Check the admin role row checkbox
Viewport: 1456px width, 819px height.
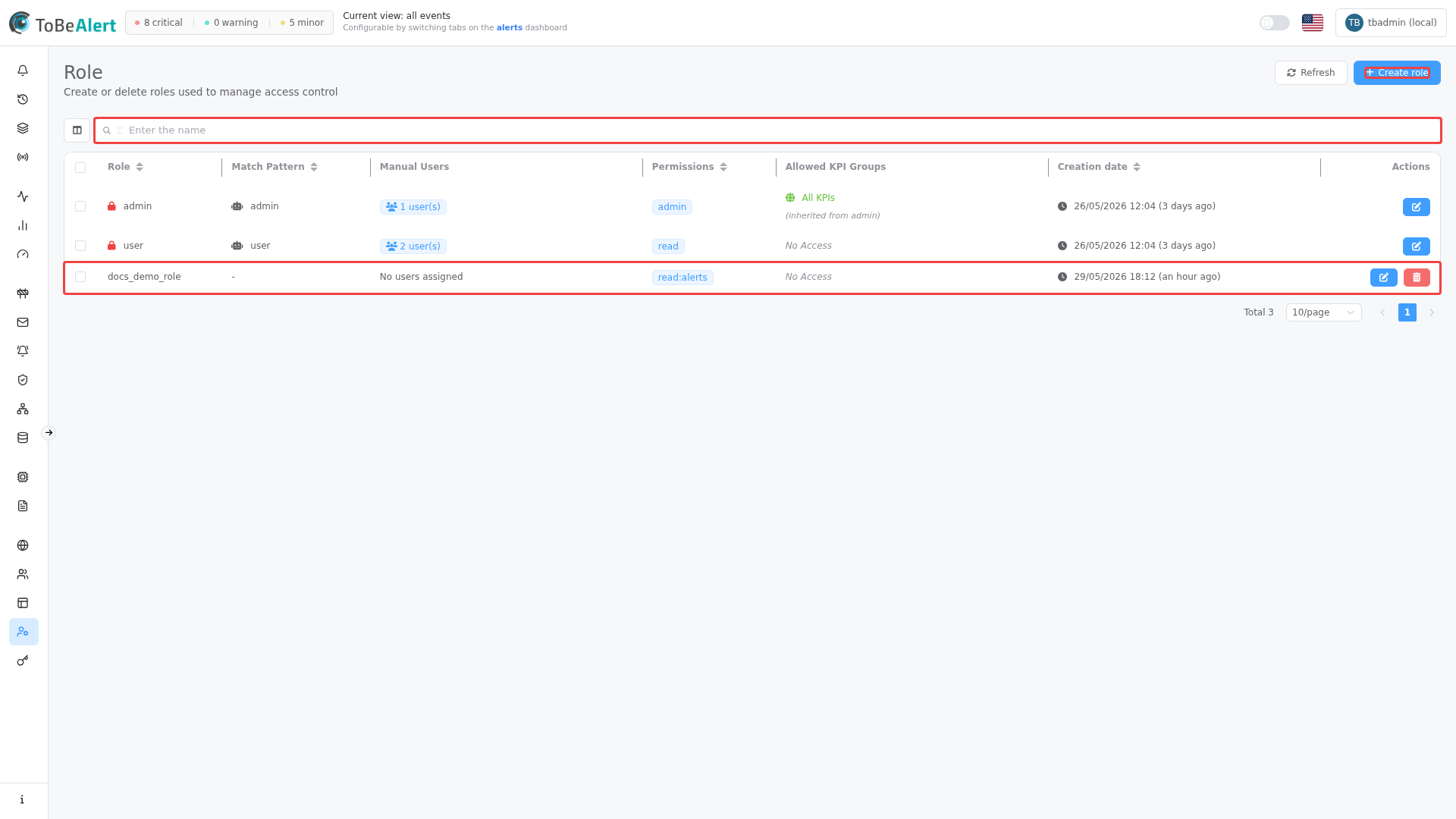pyautogui.click(x=80, y=206)
